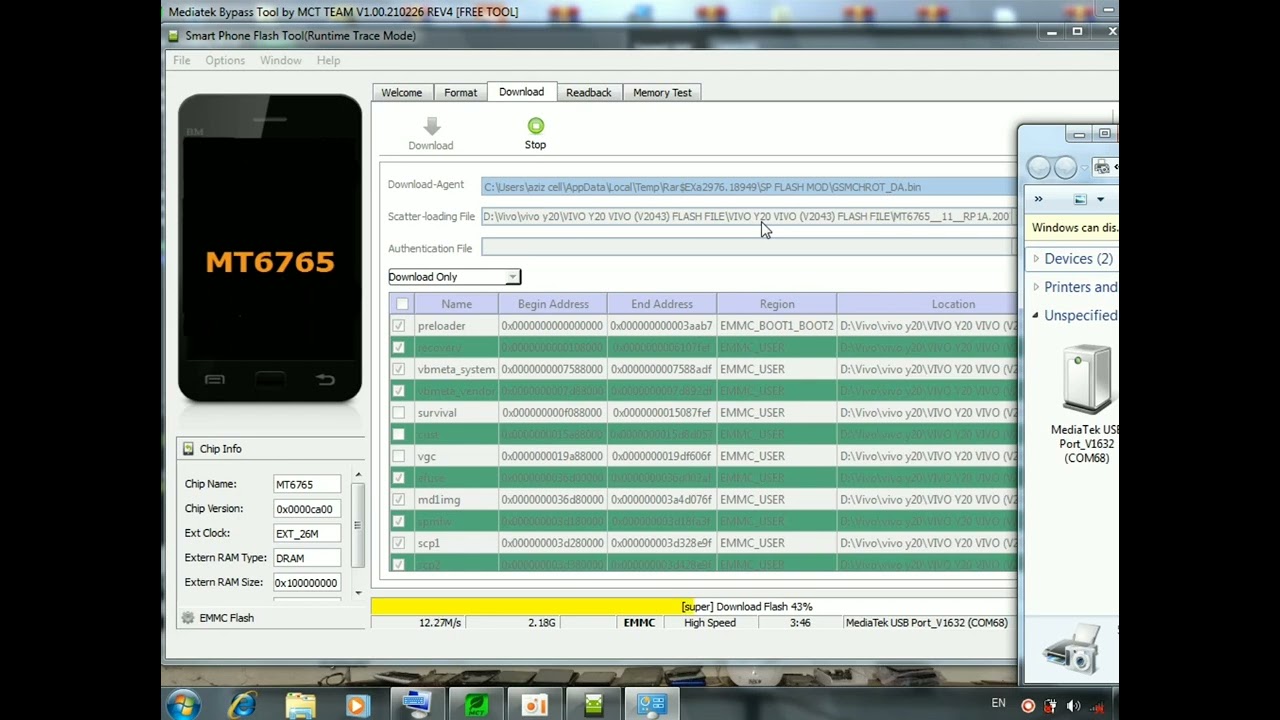Switch to the Readback tab
The image size is (1280, 720).
pos(589,93)
